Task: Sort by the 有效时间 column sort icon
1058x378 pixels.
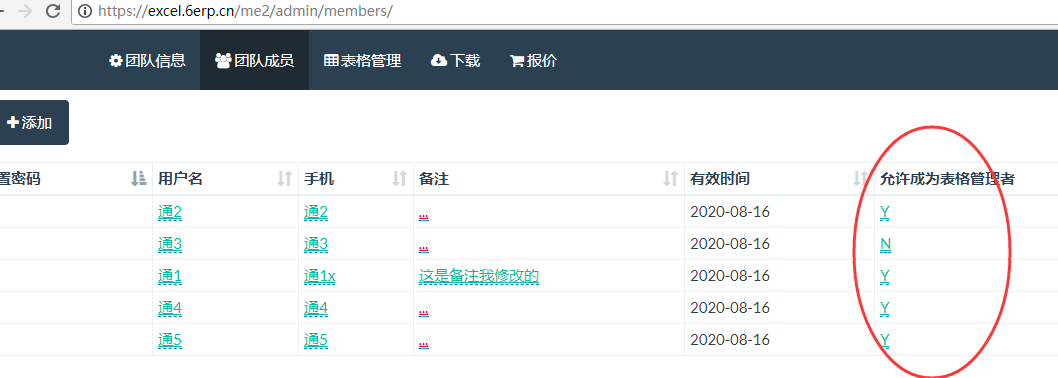Action: click(x=860, y=179)
